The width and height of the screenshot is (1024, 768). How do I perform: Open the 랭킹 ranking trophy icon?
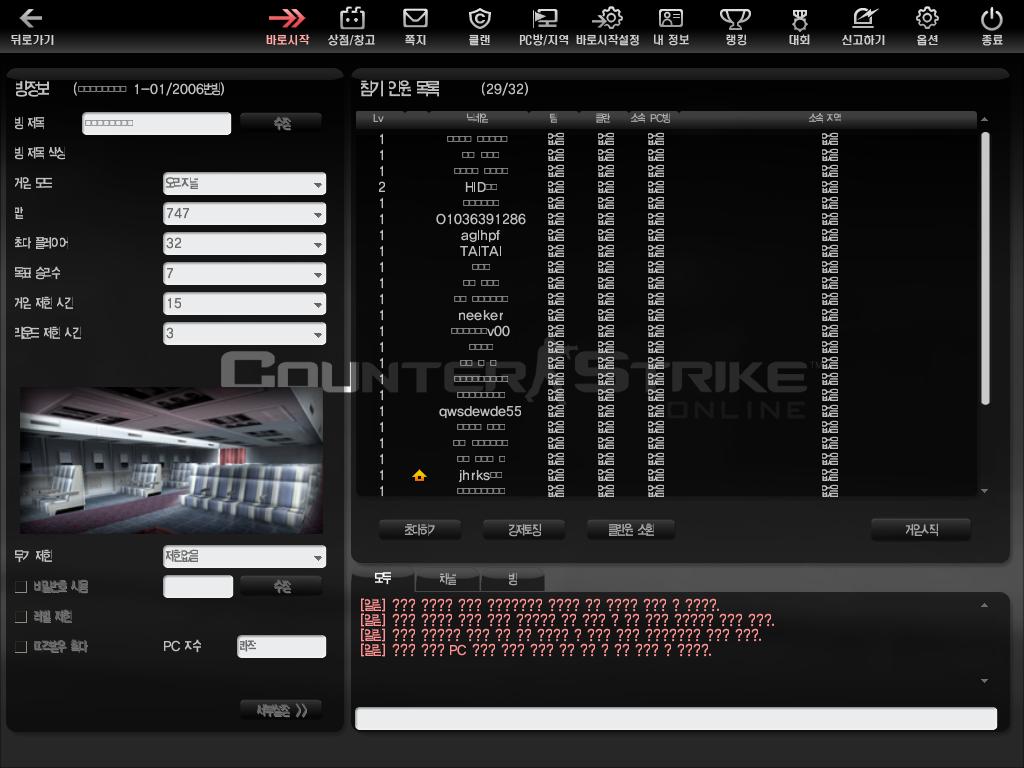click(x=735, y=18)
